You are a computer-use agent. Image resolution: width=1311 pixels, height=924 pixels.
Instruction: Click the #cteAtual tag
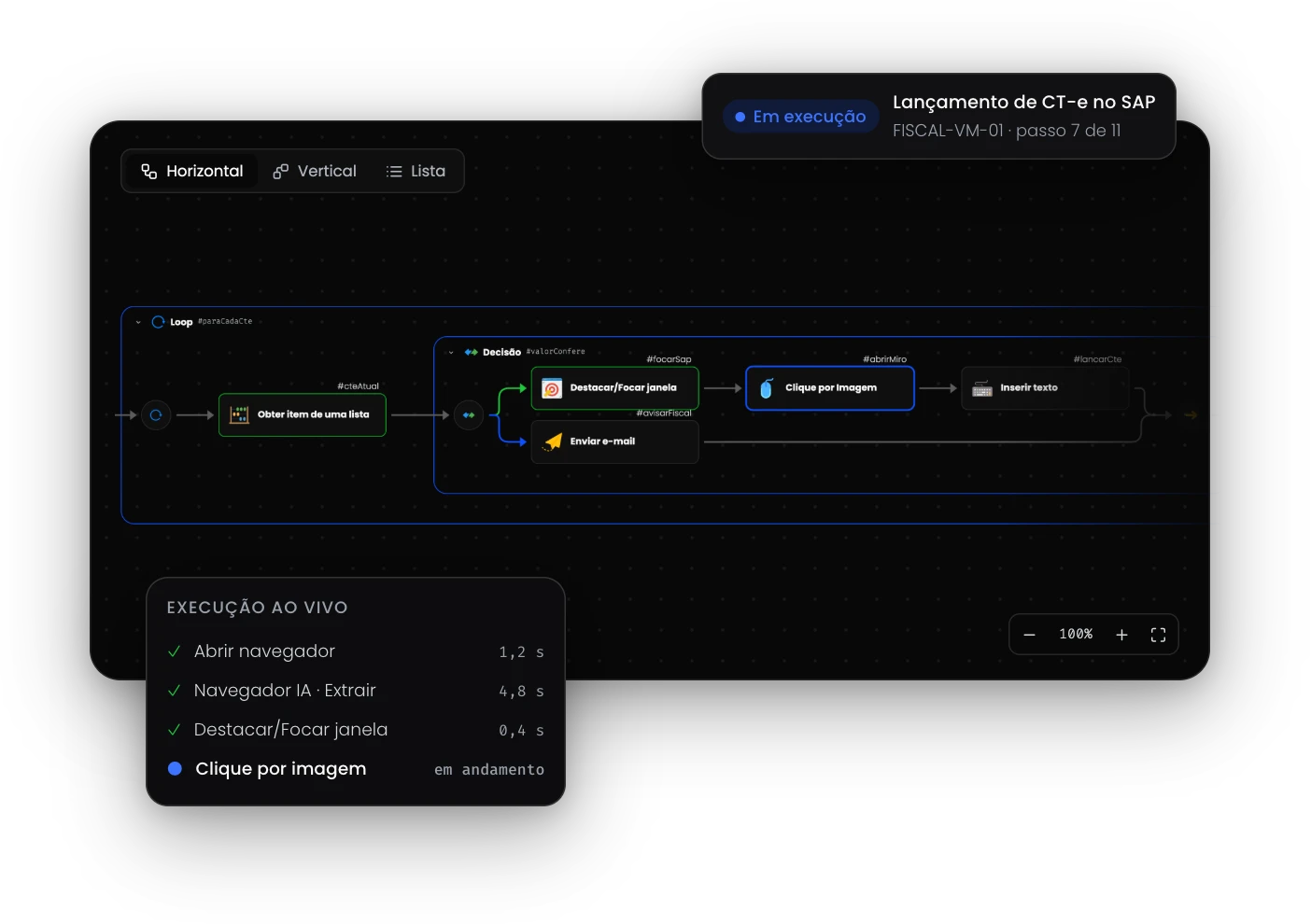(x=359, y=386)
